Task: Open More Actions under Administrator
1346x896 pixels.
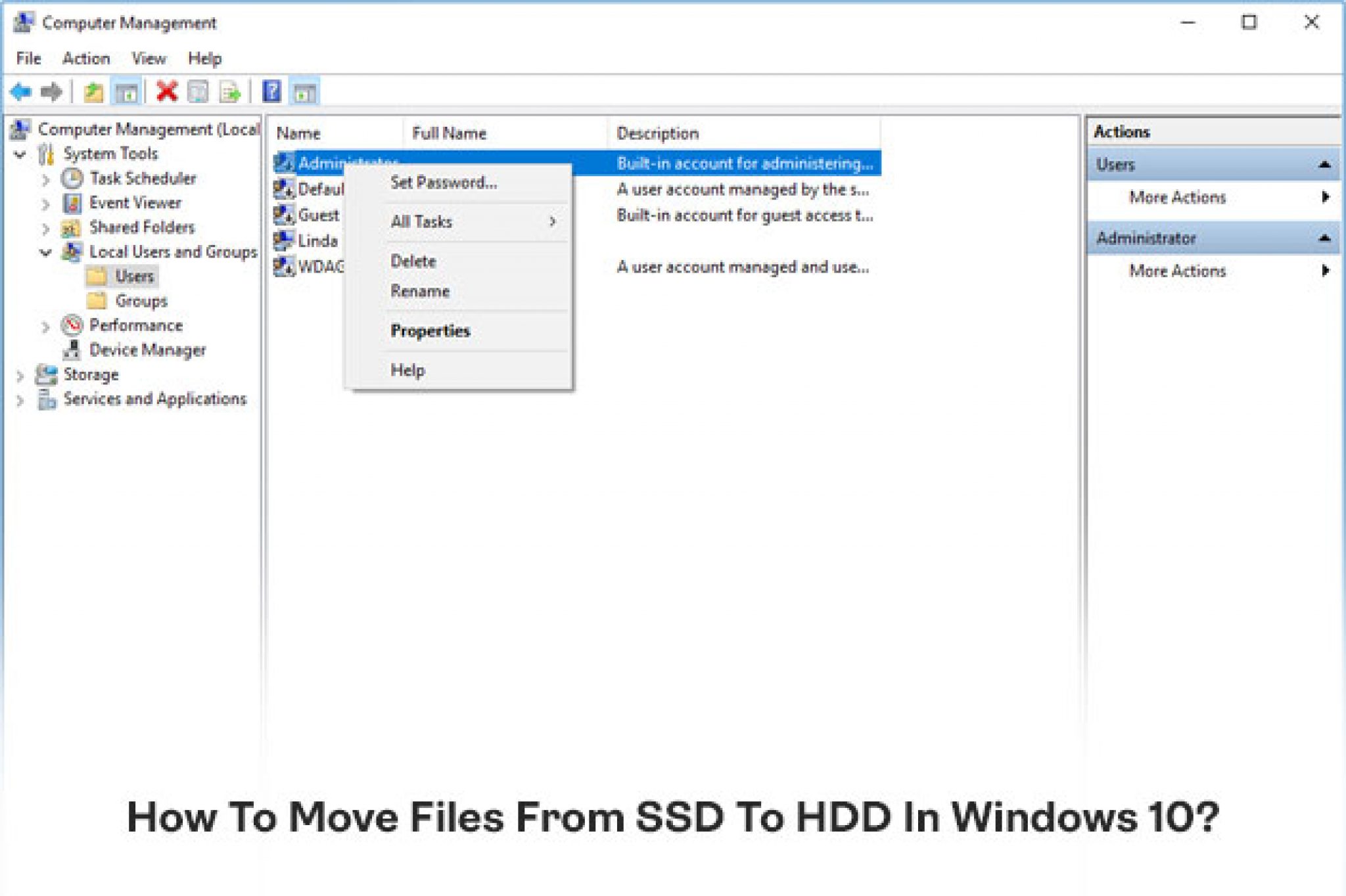Action: tap(1213, 271)
